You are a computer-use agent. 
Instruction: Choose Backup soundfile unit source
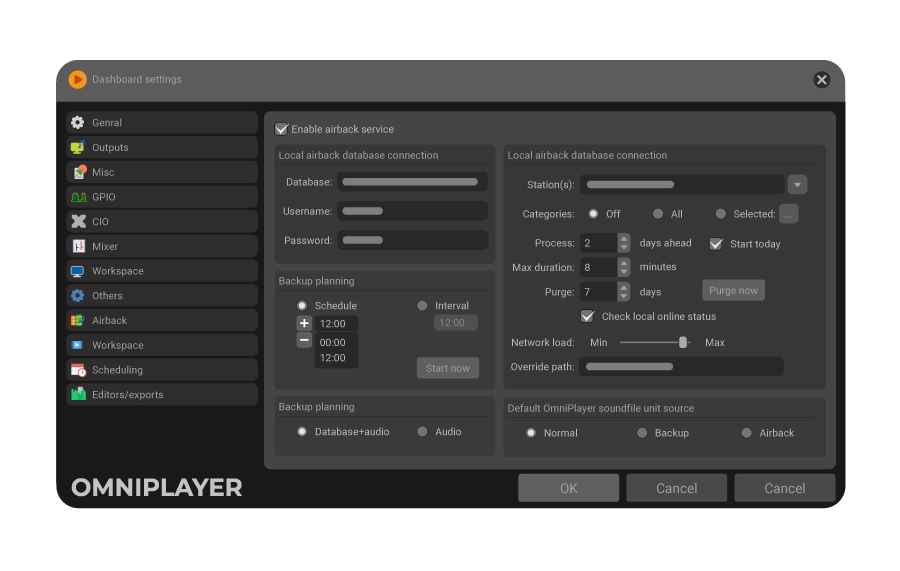pyautogui.click(x=642, y=433)
